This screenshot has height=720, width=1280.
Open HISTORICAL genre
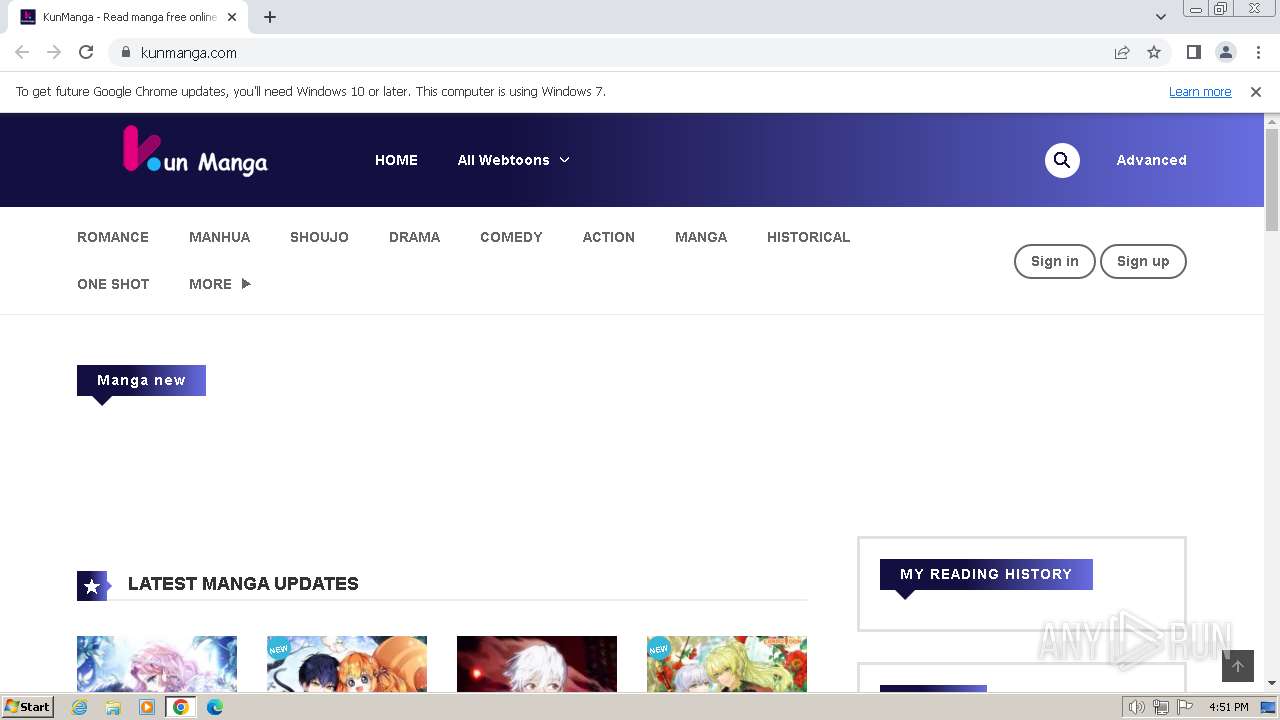pos(809,237)
